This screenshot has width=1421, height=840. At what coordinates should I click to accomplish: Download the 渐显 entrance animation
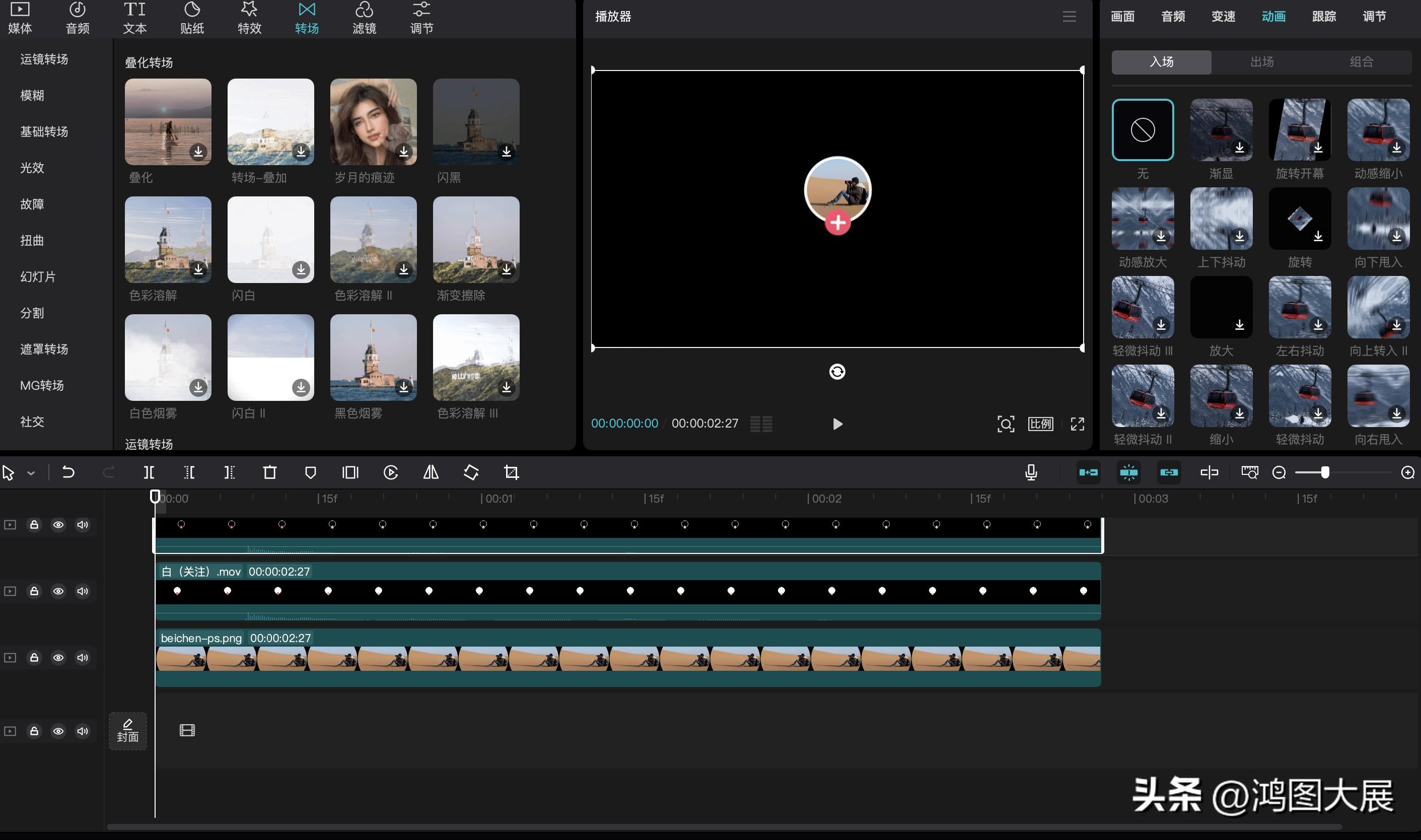1239,147
